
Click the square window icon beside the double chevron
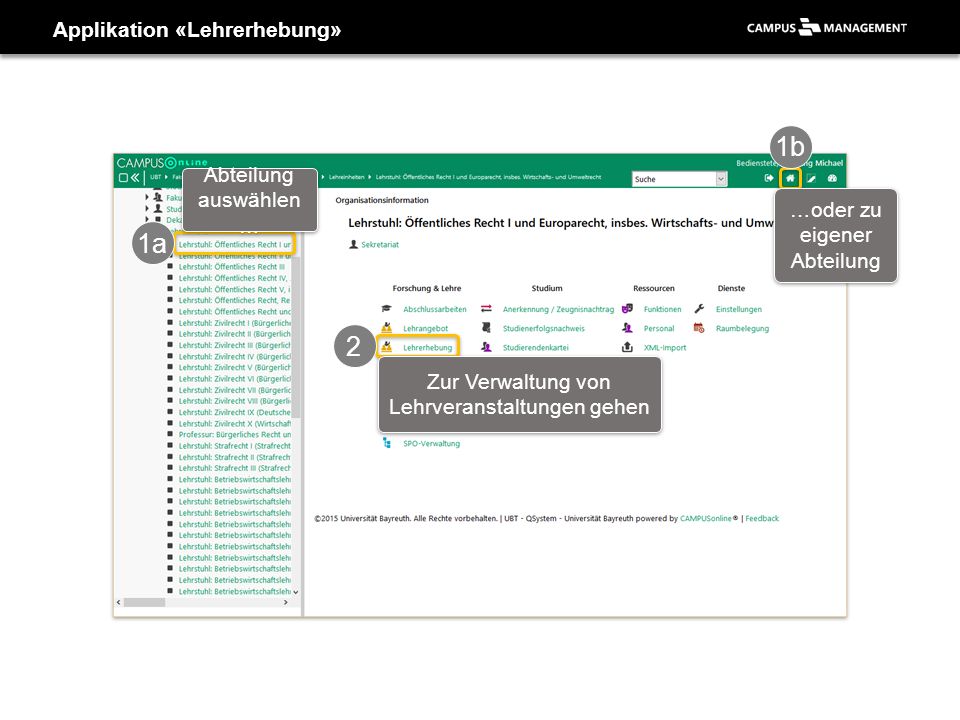(123, 178)
